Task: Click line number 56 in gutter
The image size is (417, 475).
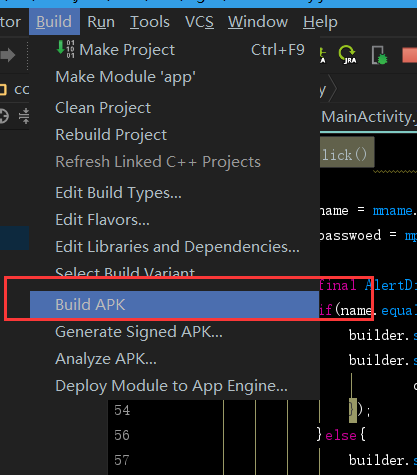Action: [122, 435]
